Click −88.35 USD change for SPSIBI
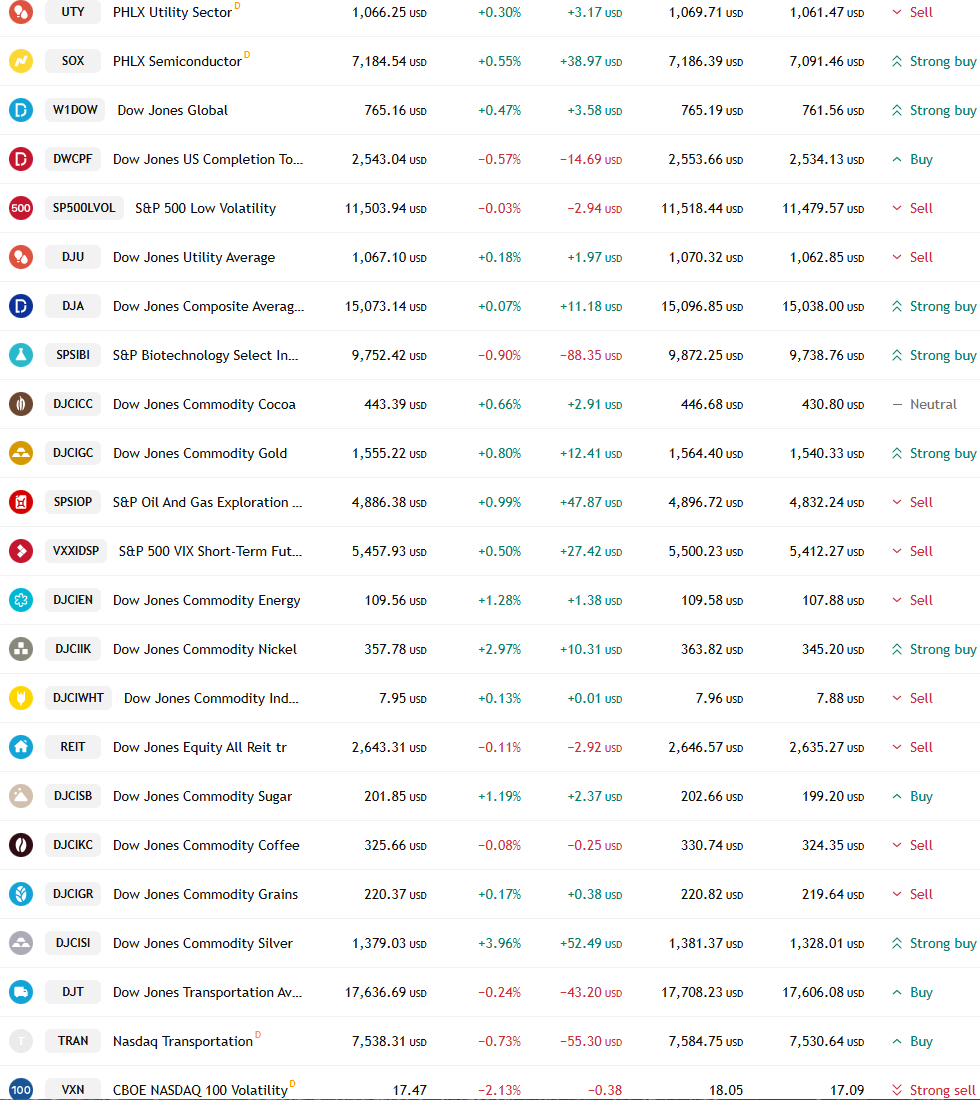This screenshot has height=1100, width=980. click(x=591, y=356)
